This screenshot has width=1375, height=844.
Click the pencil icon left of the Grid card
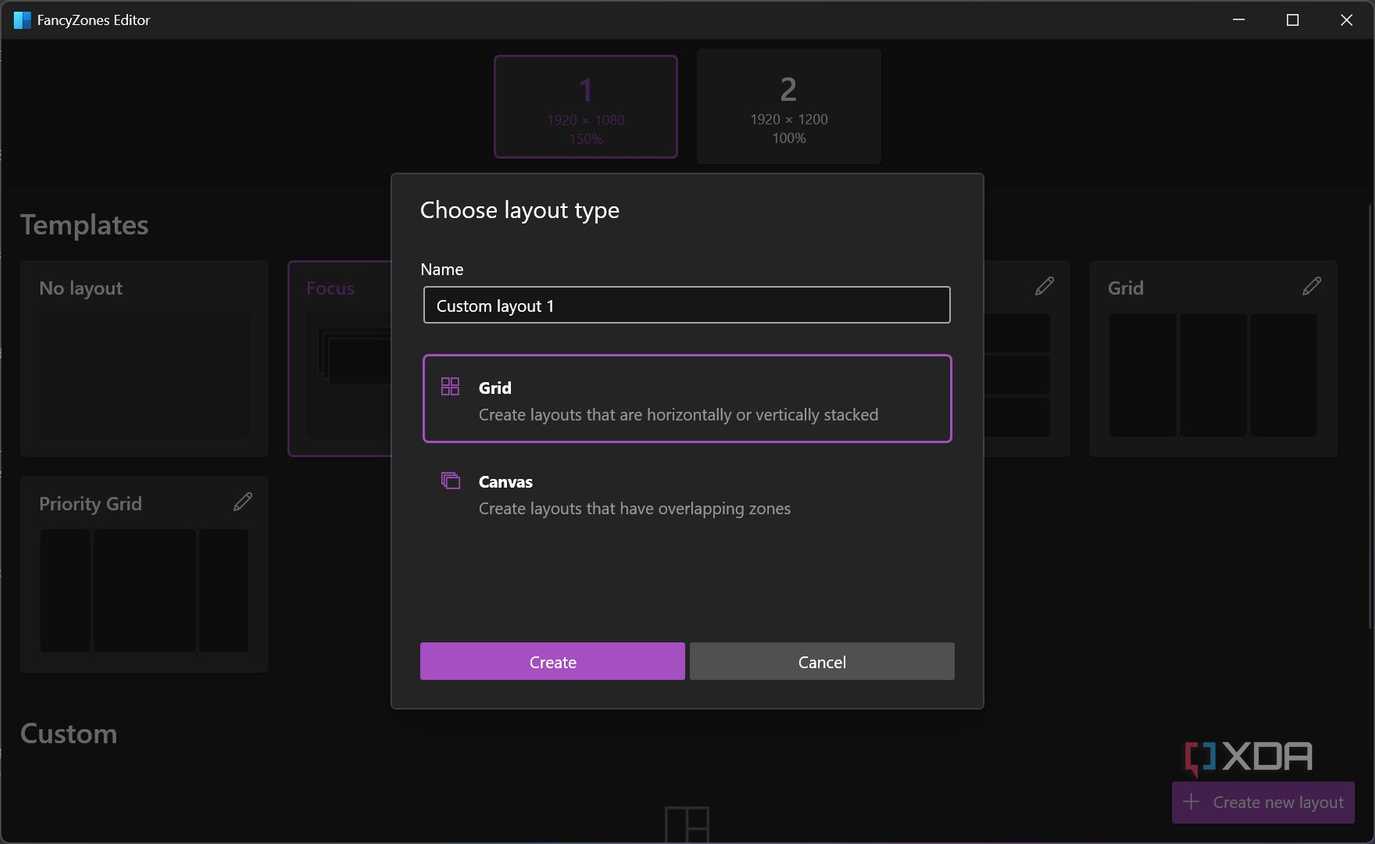pyautogui.click(x=1045, y=286)
